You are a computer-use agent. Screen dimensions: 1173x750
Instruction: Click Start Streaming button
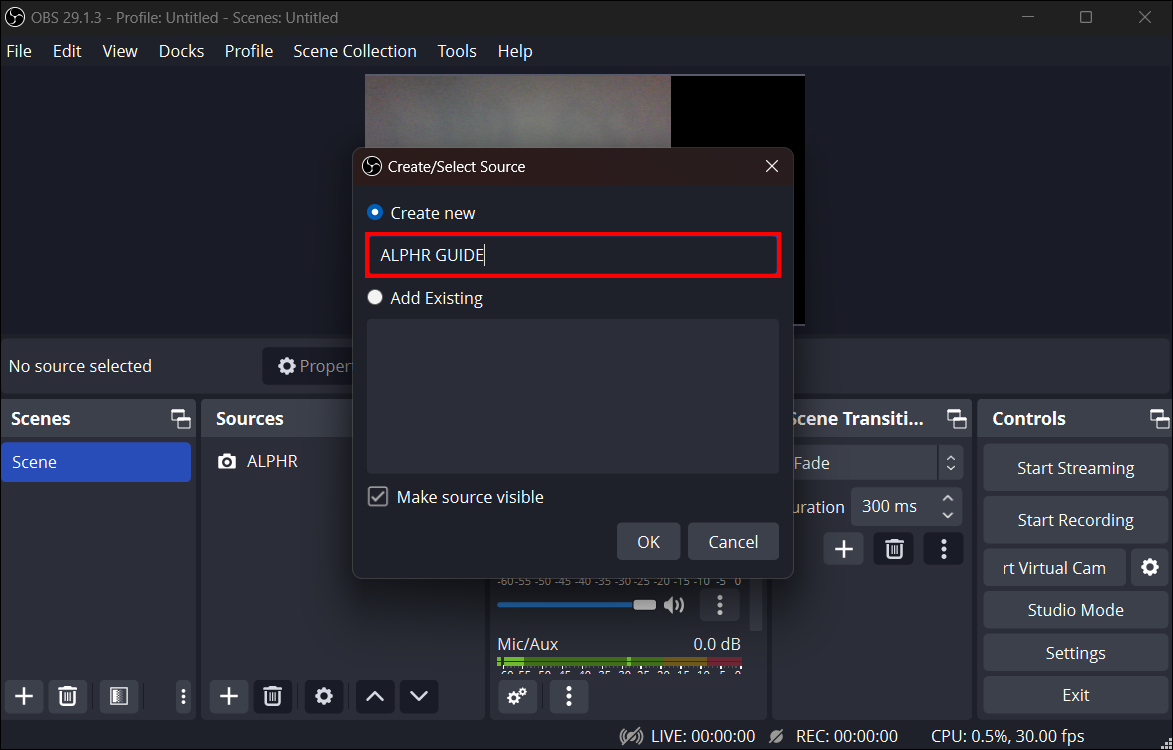coord(1075,467)
